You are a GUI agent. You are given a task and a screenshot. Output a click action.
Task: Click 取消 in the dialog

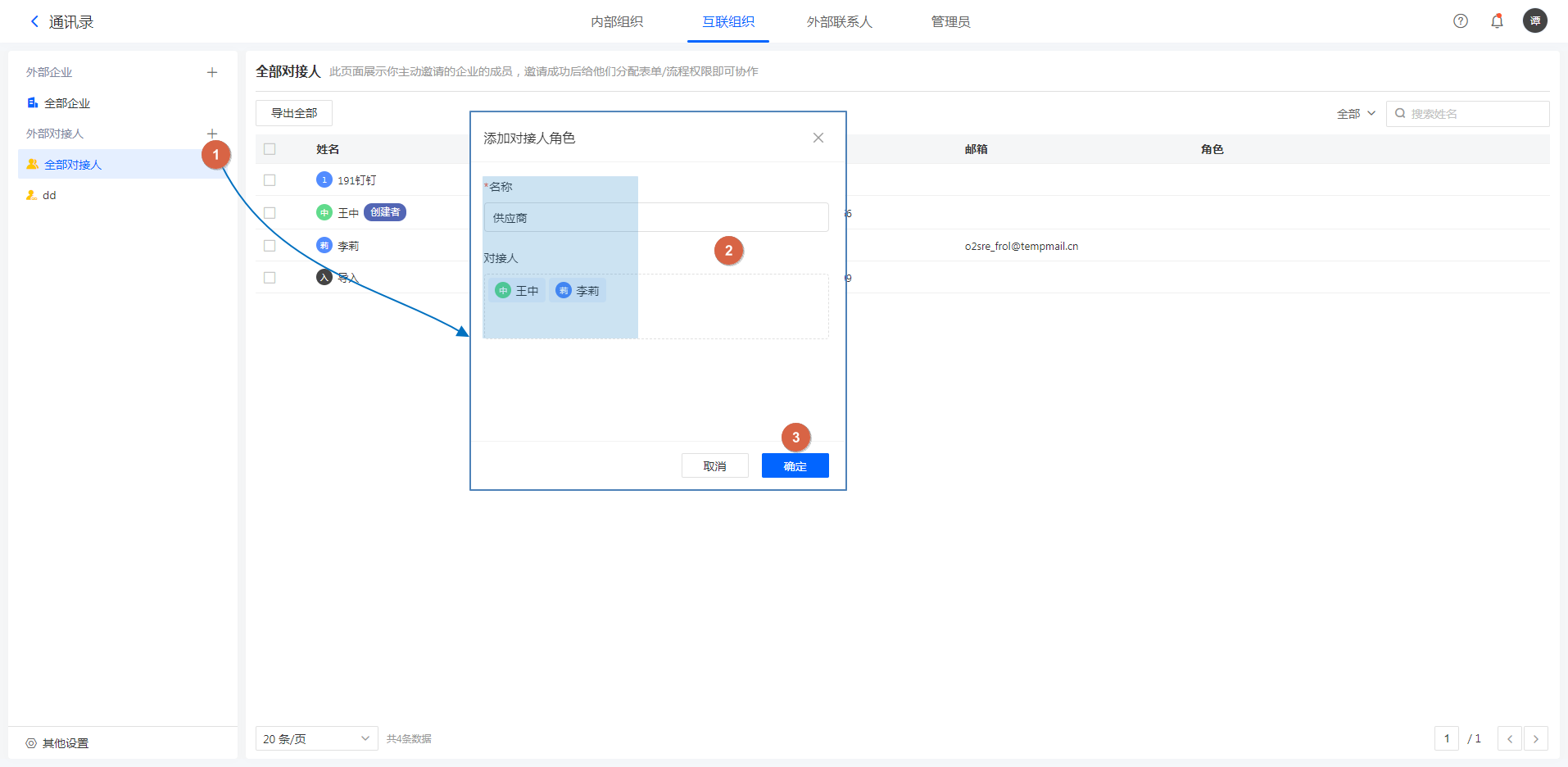tap(715, 465)
